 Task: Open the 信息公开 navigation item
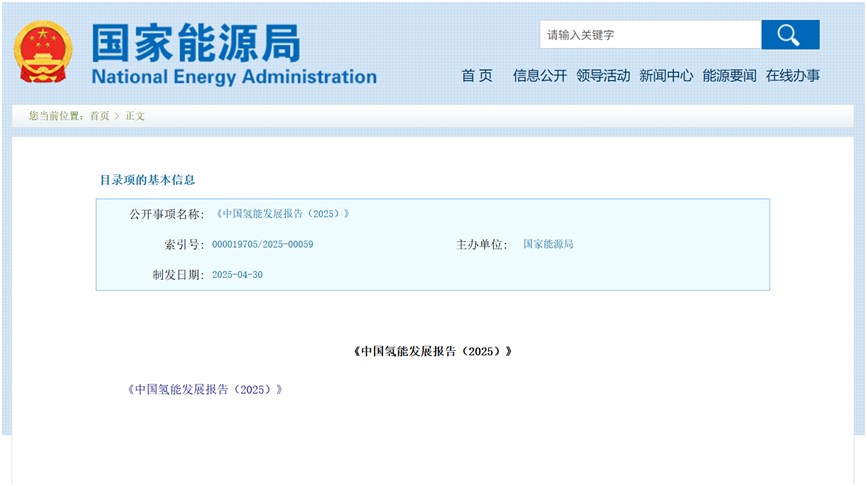(540, 76)
